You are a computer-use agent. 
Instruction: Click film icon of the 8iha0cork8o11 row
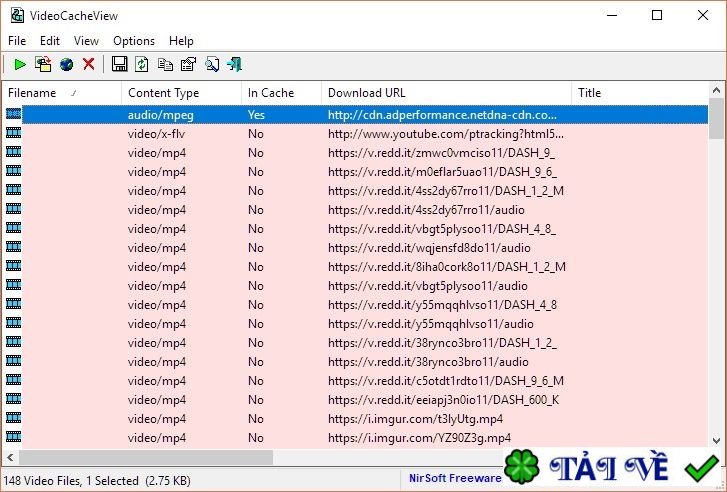tap(13, 266)
